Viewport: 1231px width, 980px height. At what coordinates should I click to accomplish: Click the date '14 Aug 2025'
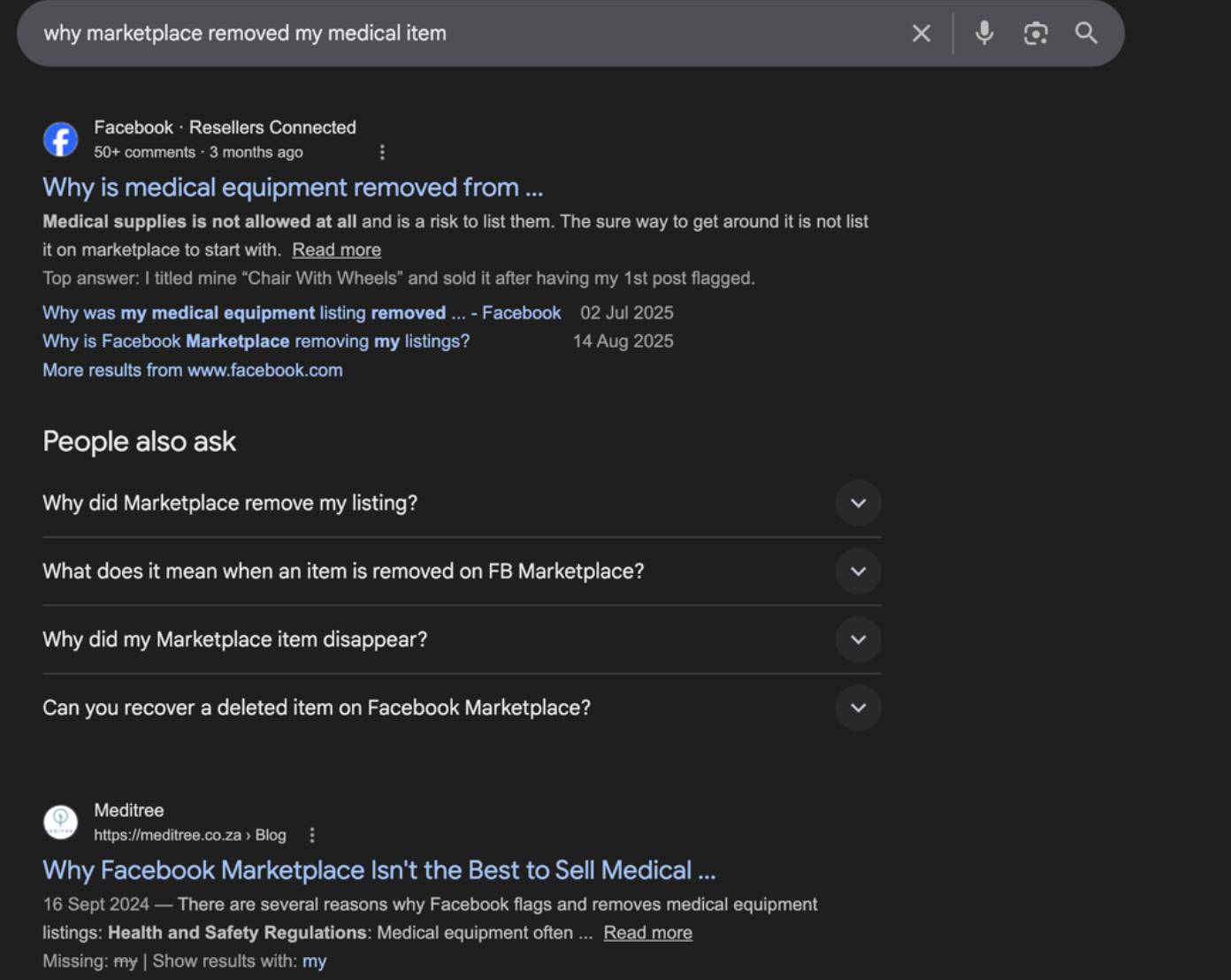tap(623, 341)
